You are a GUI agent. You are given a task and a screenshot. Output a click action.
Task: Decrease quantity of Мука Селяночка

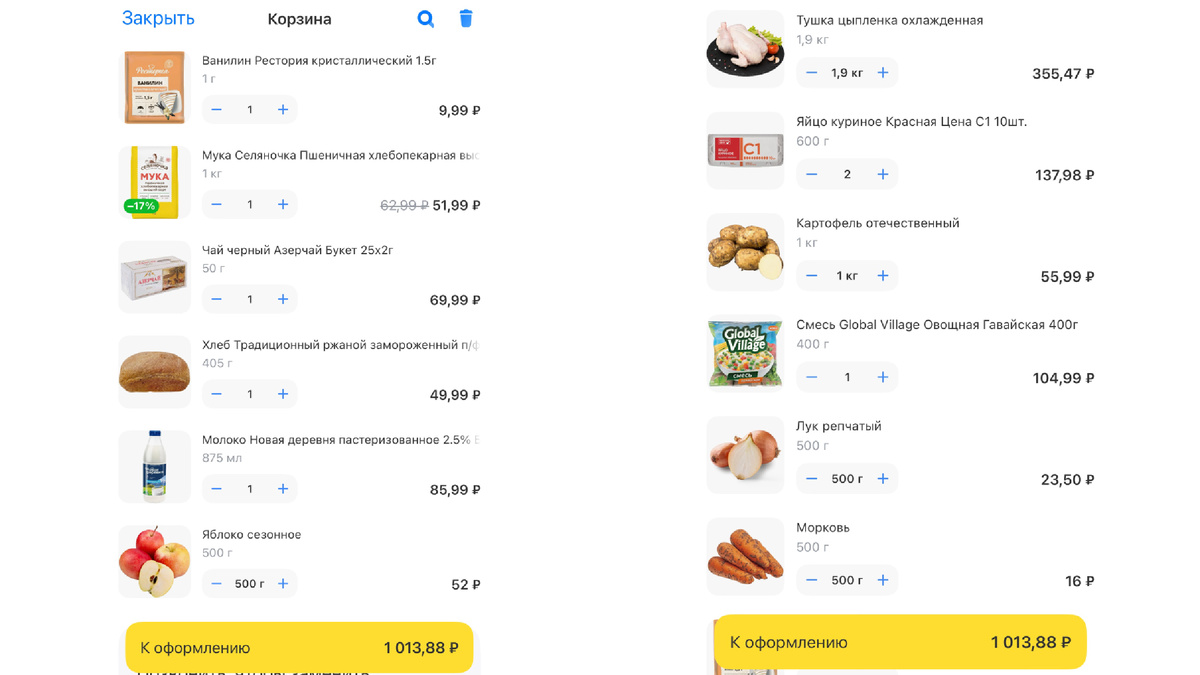pos(216,204)
